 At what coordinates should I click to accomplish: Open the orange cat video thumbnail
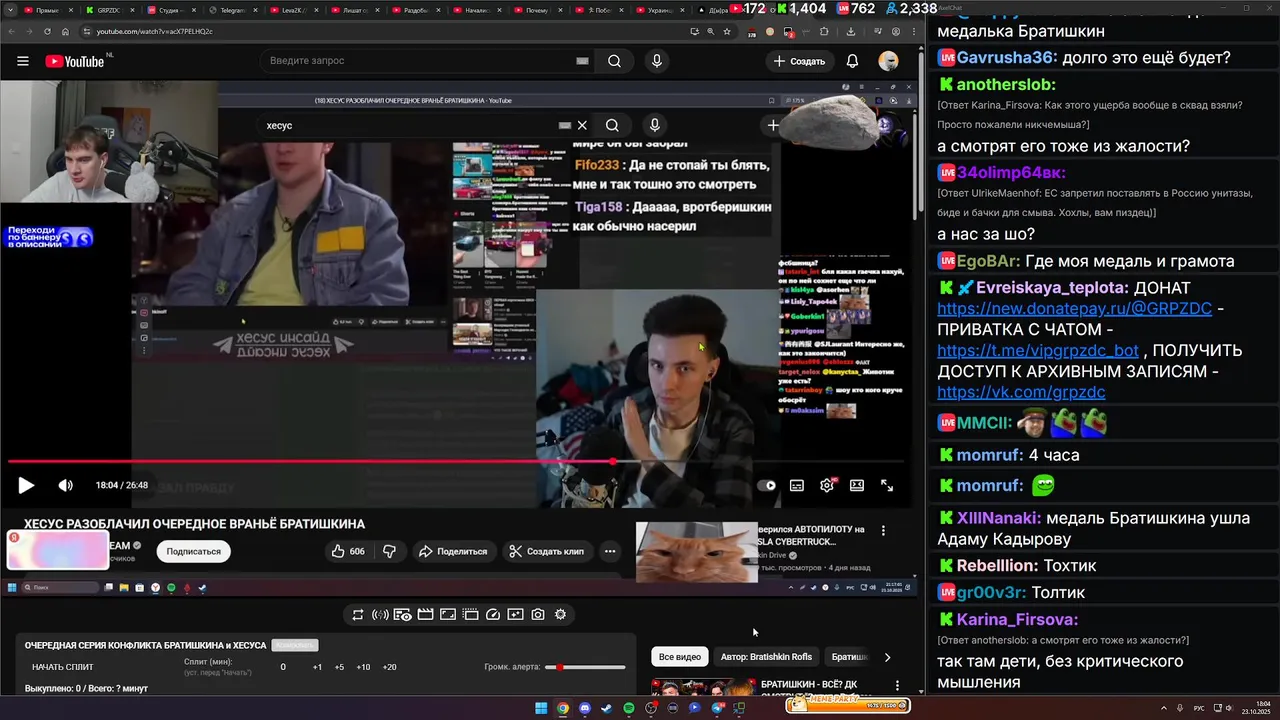tap(697, 551)
